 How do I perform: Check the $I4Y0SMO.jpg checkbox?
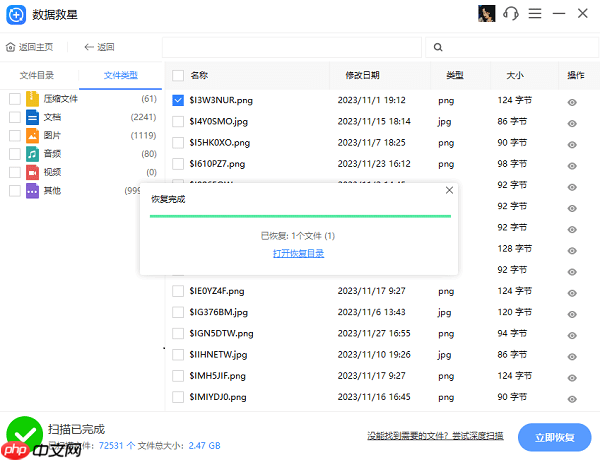point(178,122)
